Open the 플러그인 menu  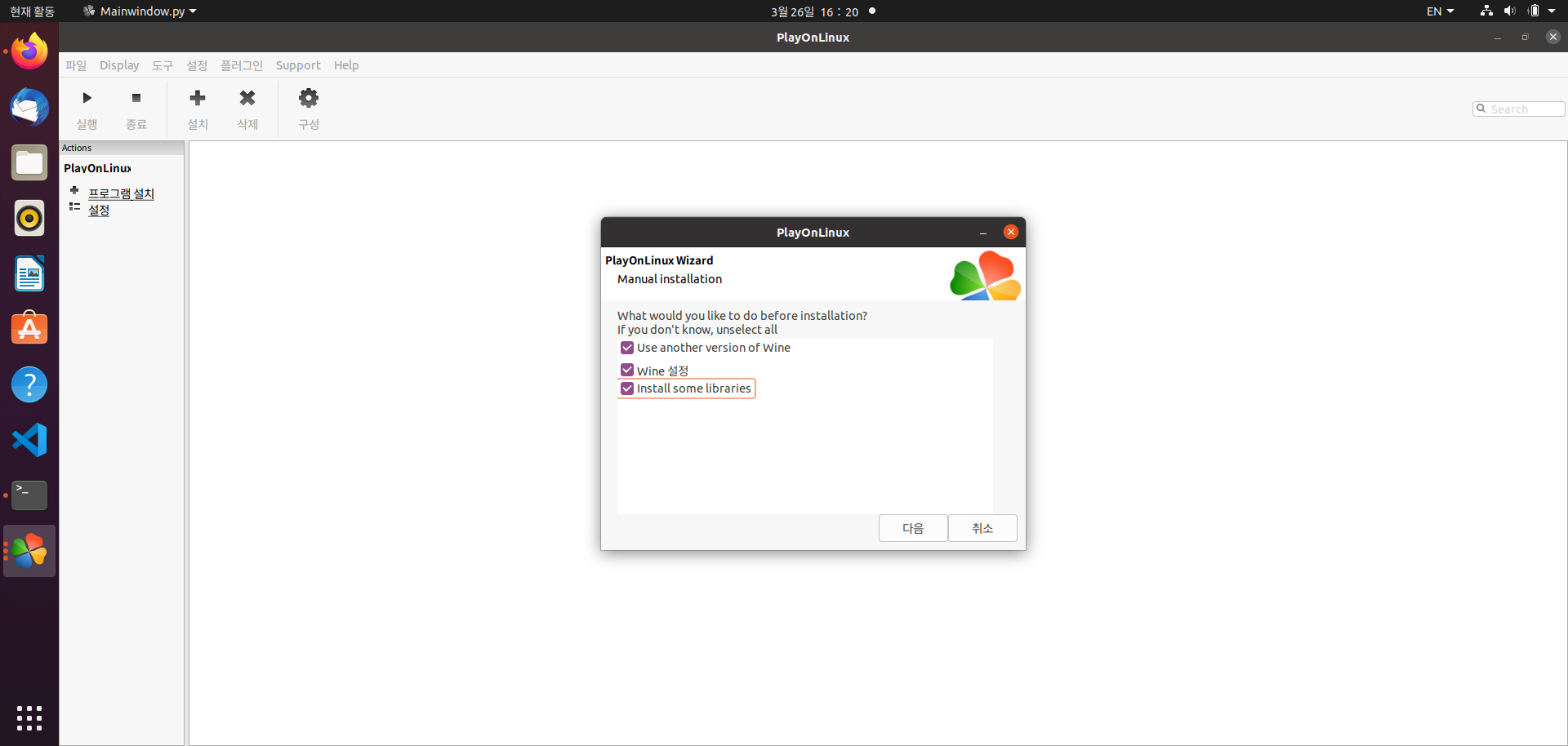point(242,65)
